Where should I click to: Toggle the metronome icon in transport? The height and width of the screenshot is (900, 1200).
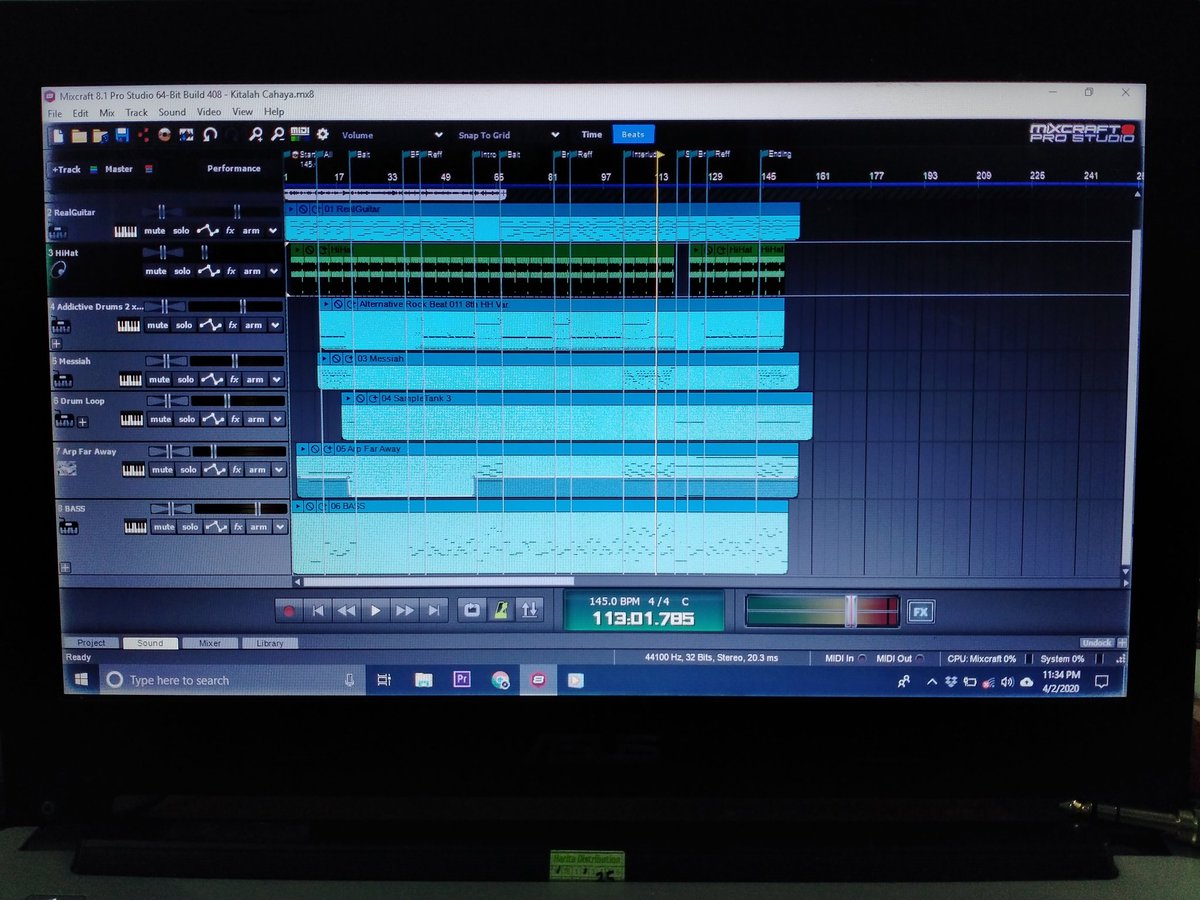(x=500, y=610)
